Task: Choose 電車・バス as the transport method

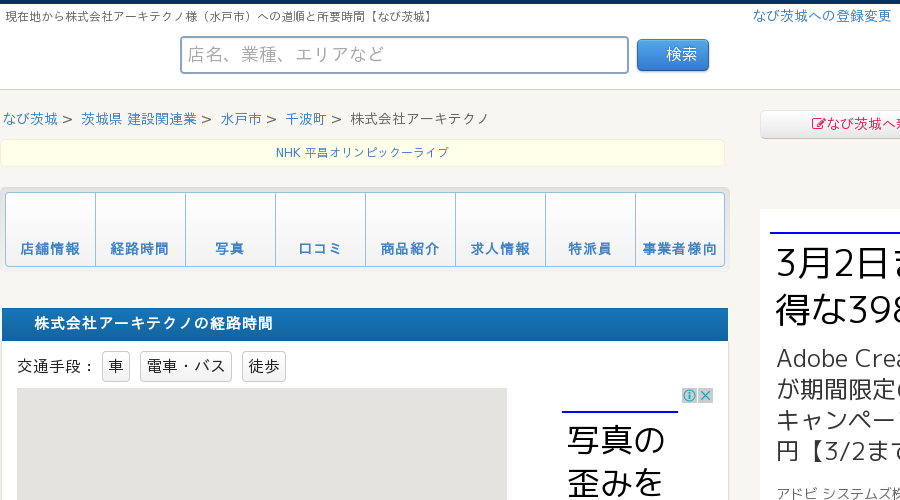Action: pos(186,366)
